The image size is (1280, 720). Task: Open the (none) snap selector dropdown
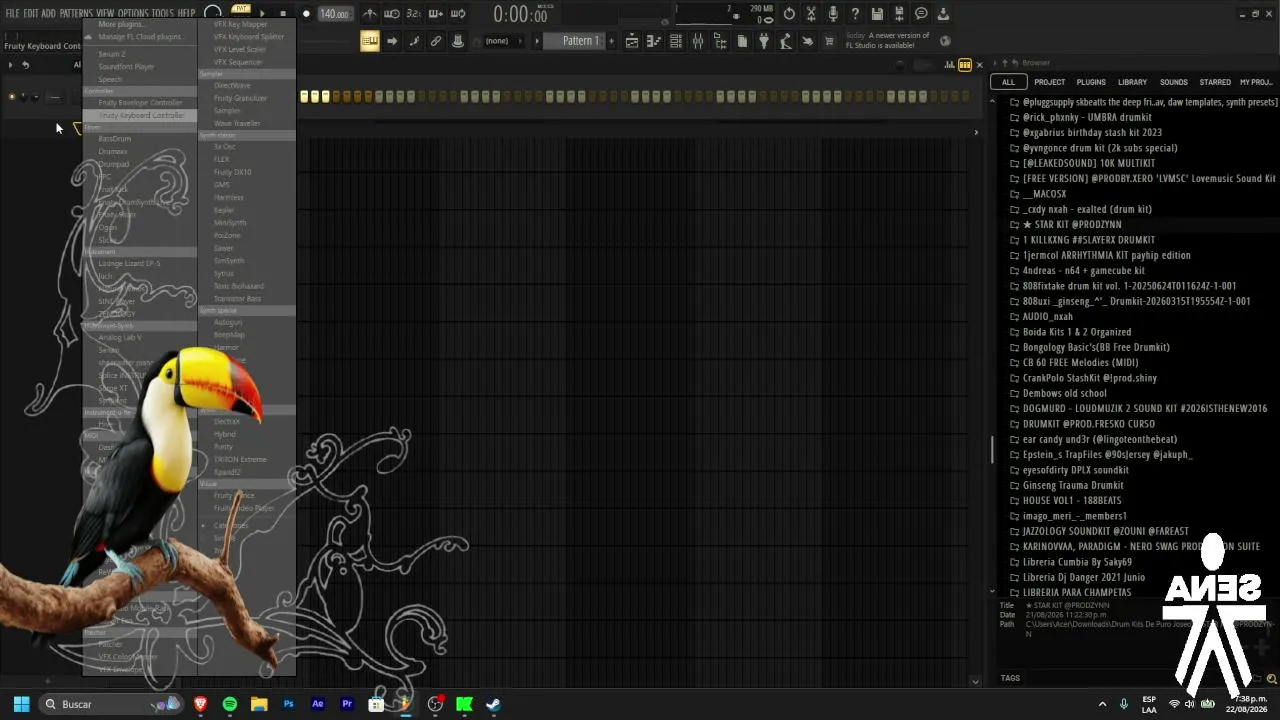coord(503,41)
